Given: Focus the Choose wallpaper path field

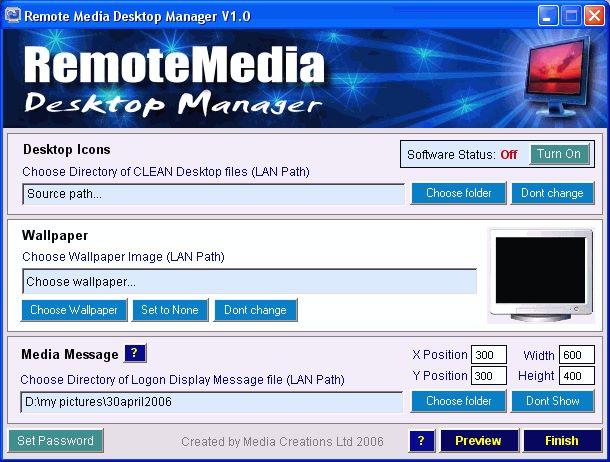Looking at the screenshot, I should coord(249,281).
